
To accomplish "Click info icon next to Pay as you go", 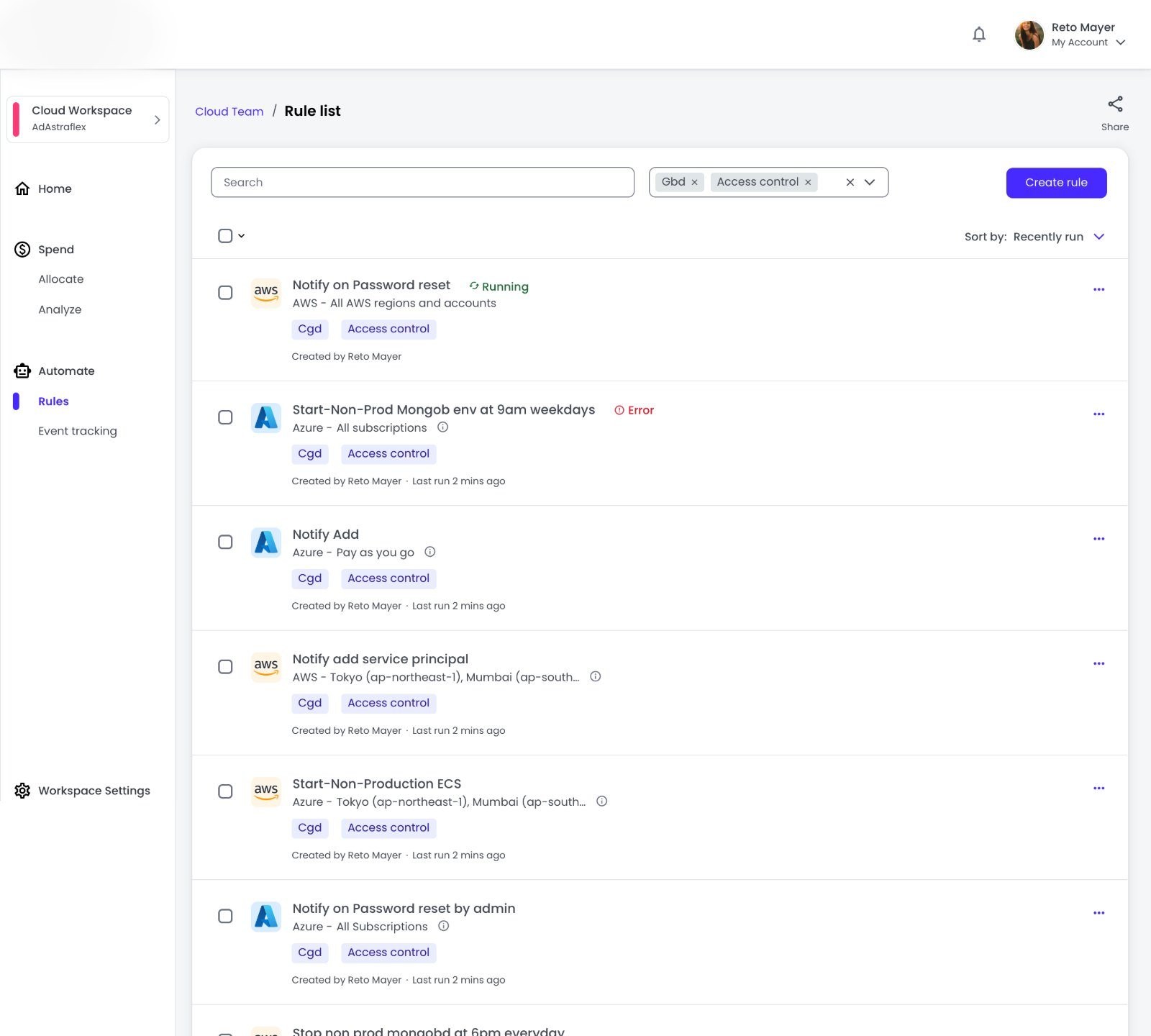I will click(430, 552).
